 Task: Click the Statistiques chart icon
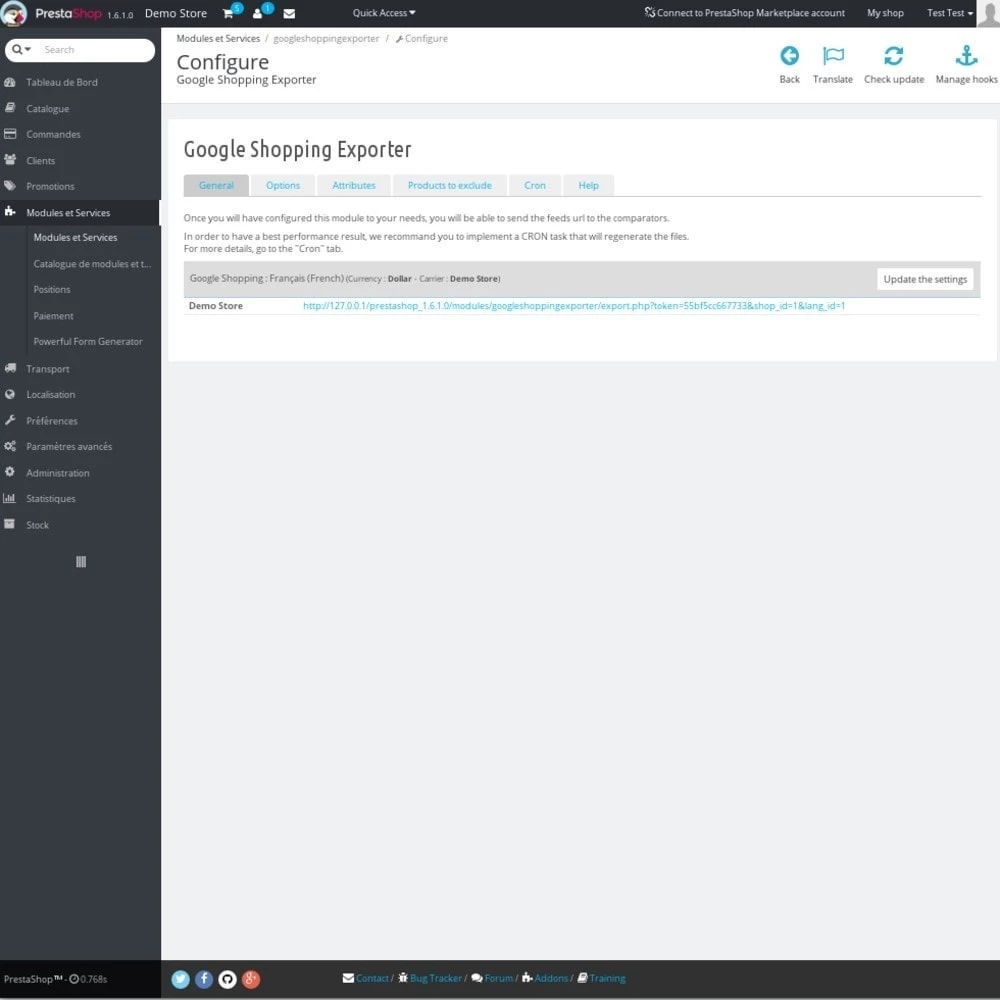[x=9, y=498]
